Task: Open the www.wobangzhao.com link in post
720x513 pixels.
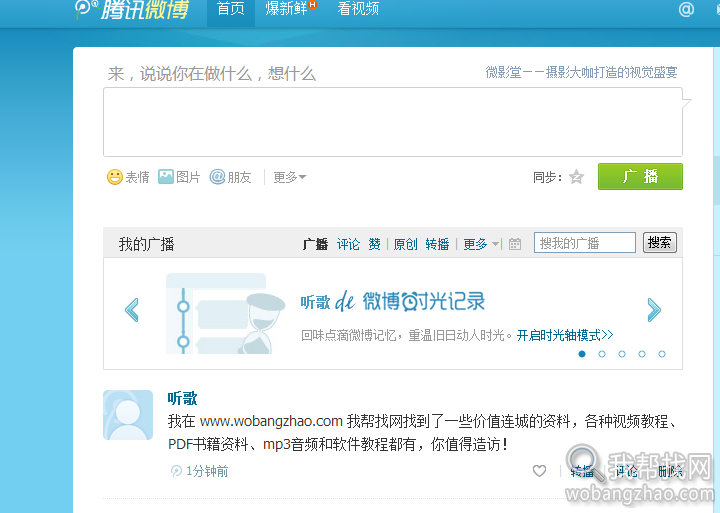Action: (x=271, y=421)
